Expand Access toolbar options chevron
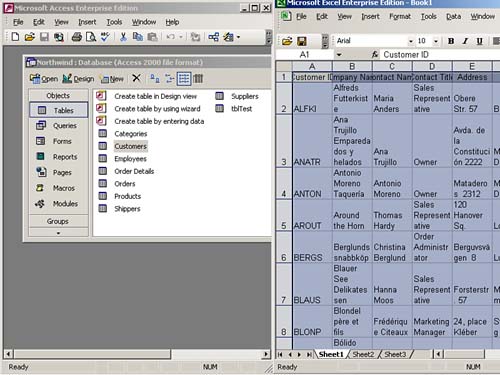Viewport: 500px width, 375px height. [x=268, y=37]
